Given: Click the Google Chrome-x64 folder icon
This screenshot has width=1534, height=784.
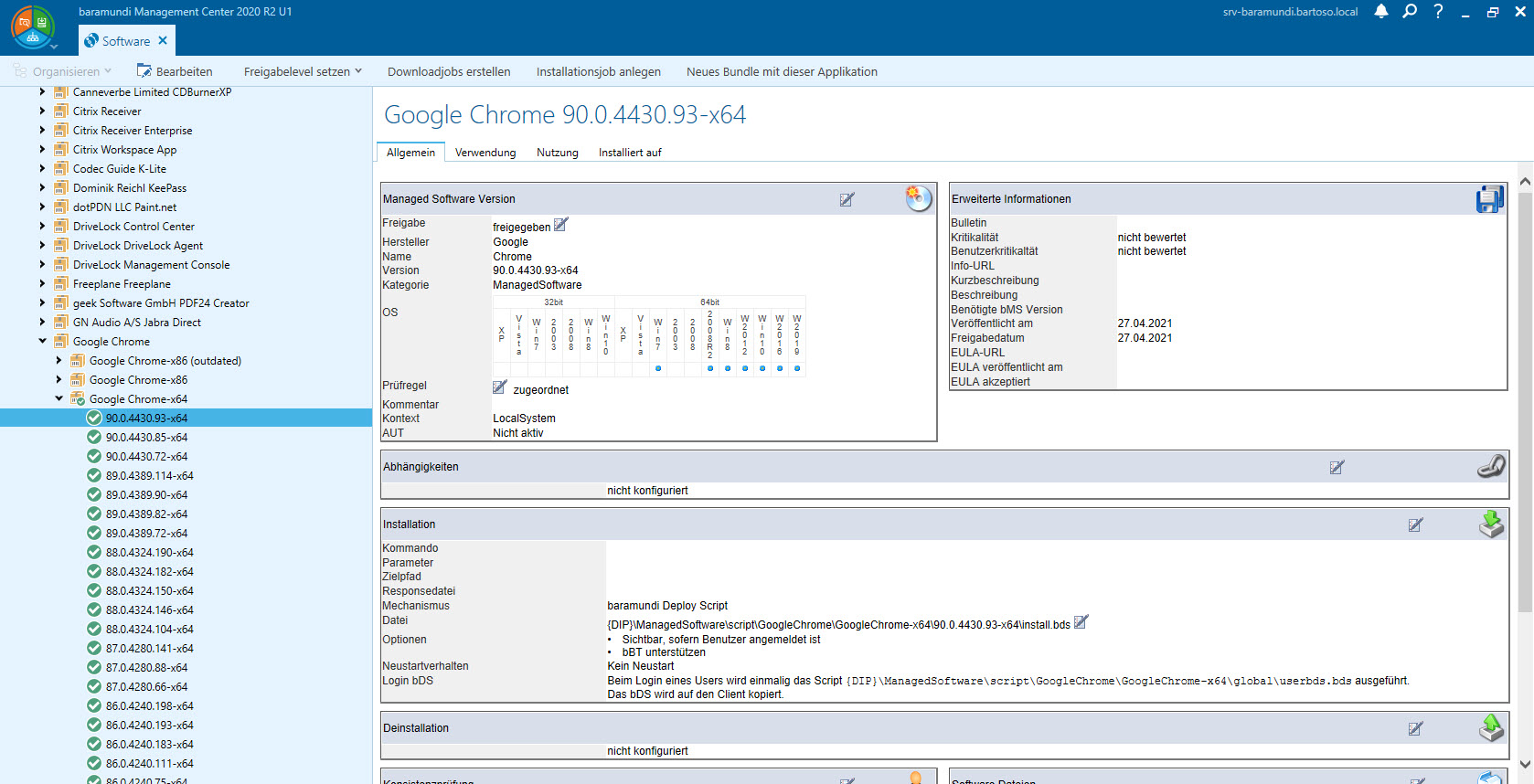Looking at the screenshot, I should click(x=78, y=398).
